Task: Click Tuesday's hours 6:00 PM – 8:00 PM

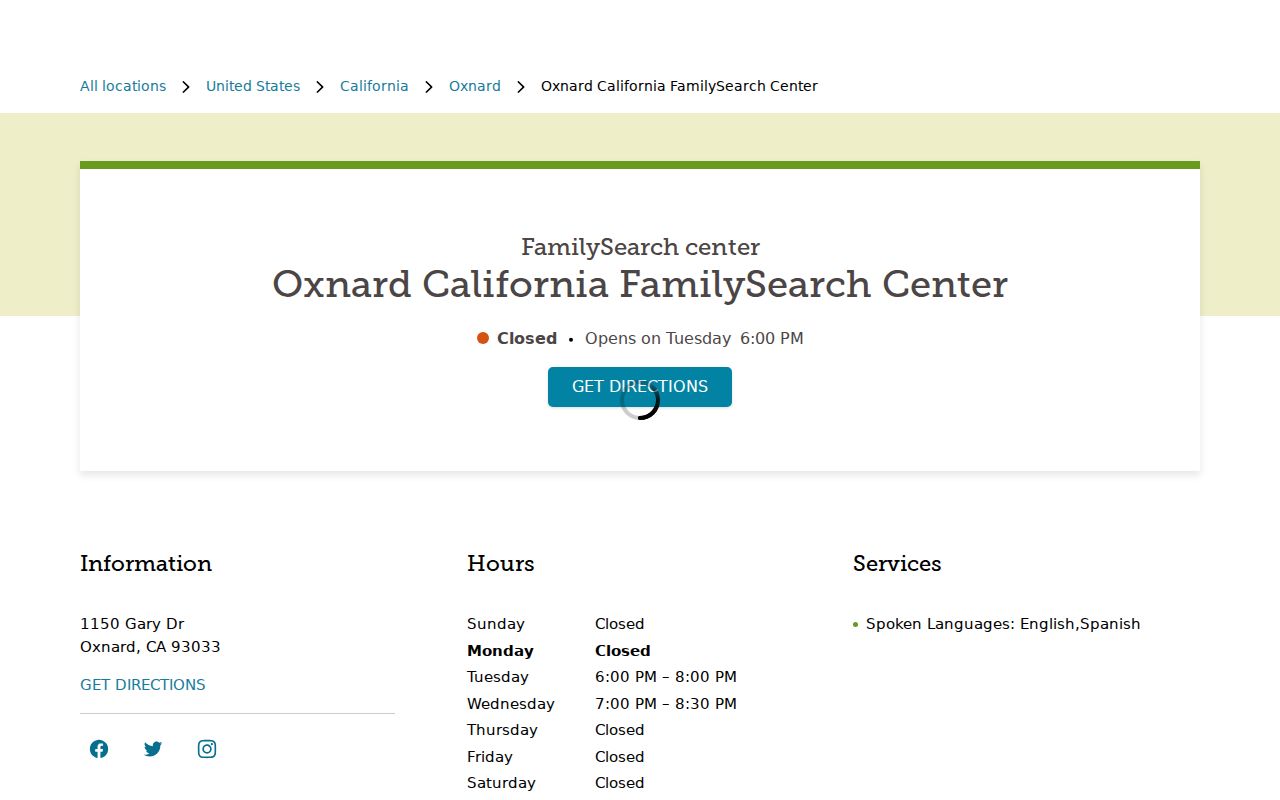Action: point(666,677)
